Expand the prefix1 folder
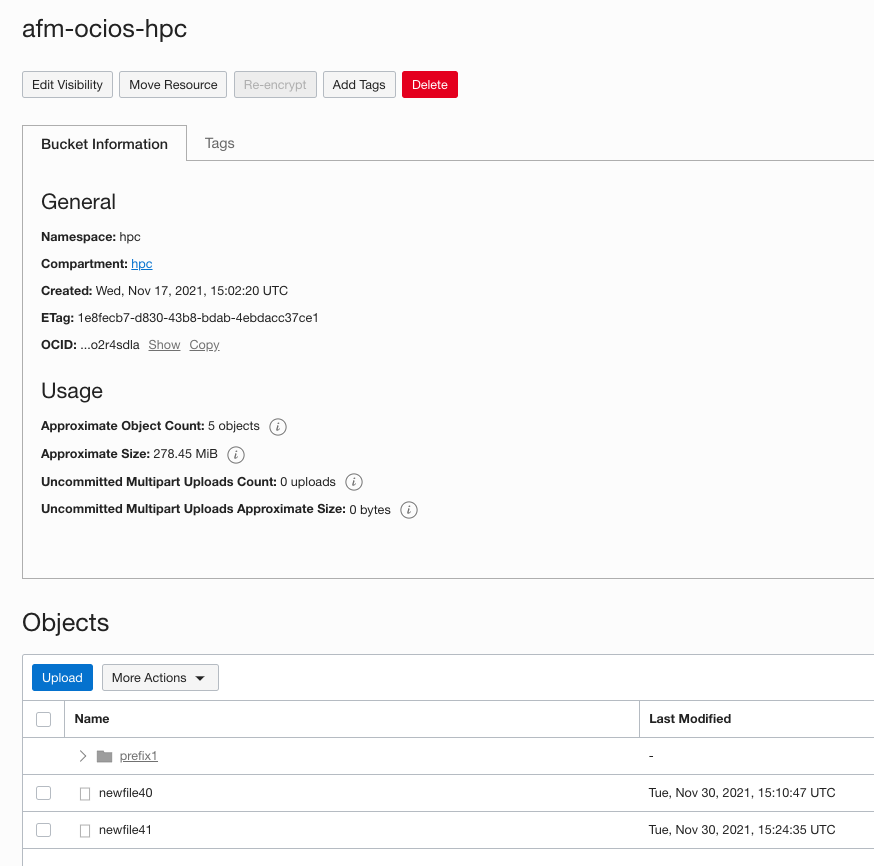Screen dimensions: 874x866 point(83,755)
